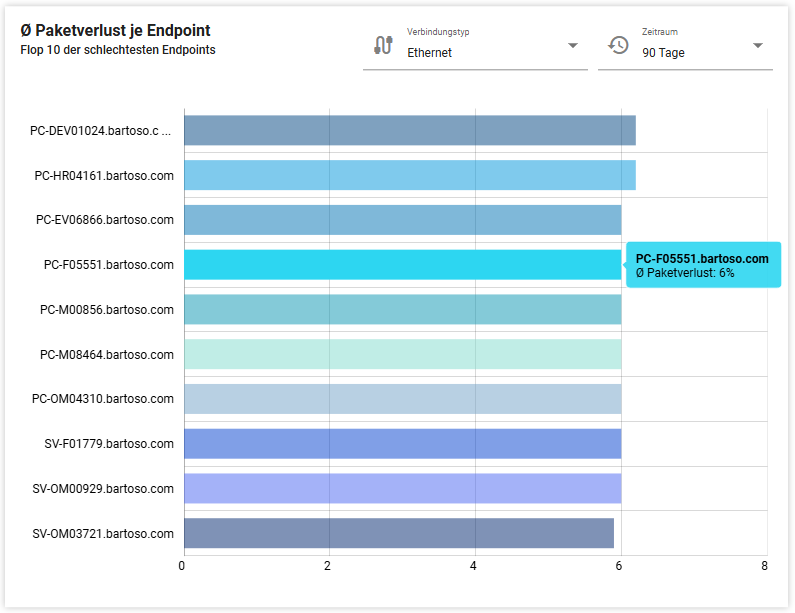Viewport: 795px width, 613px height.
Task: Open the Verbindungstyp dropdown arrow
Action: tap(573, 46)
